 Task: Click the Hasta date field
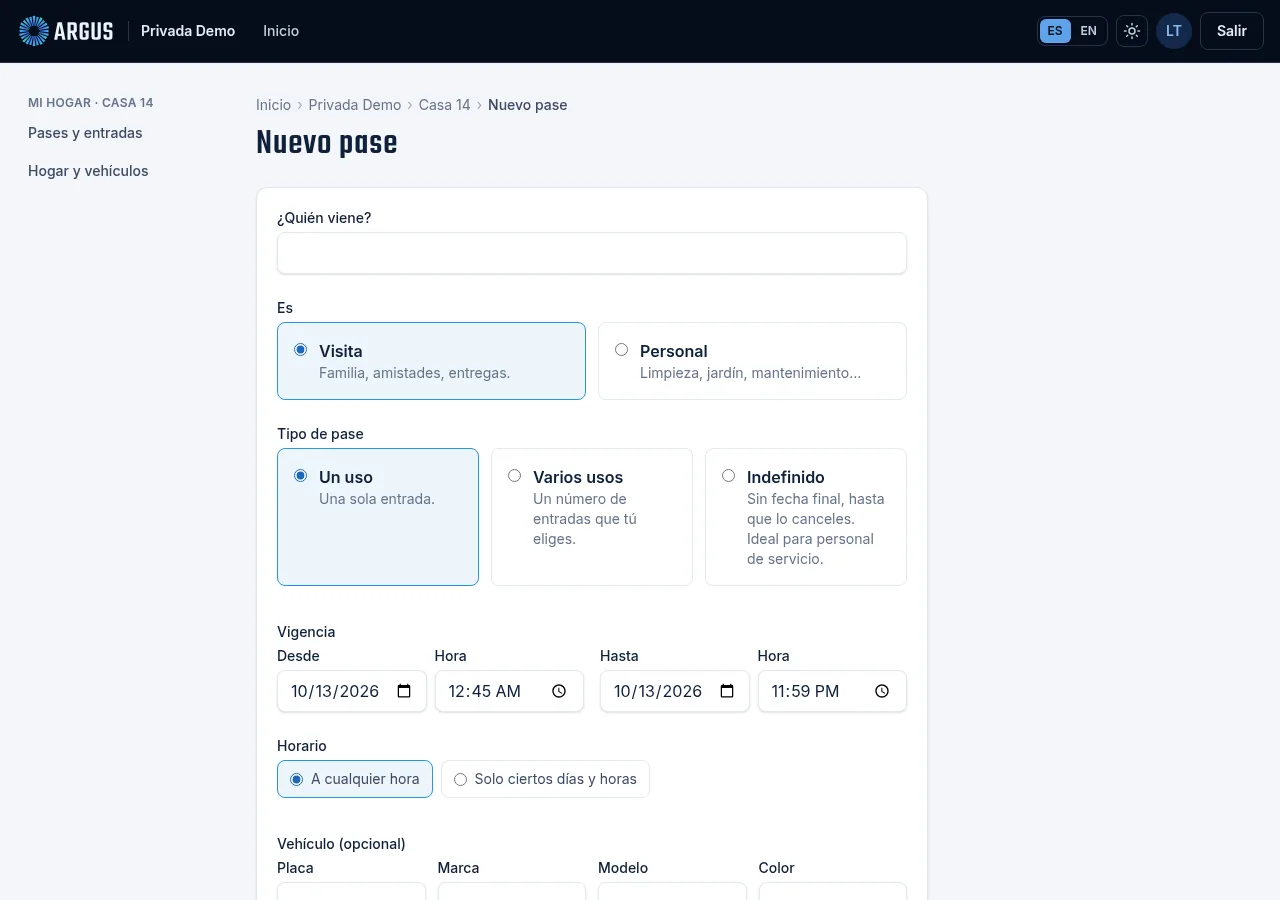675,691
